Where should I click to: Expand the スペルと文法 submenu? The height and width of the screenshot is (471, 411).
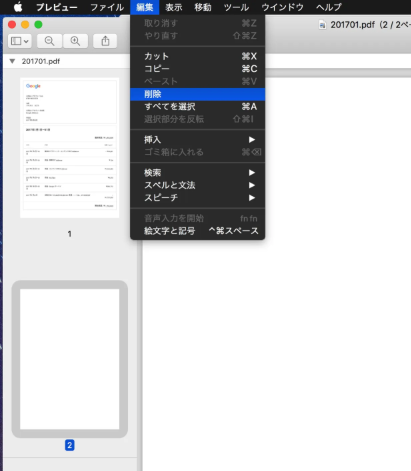198,185
